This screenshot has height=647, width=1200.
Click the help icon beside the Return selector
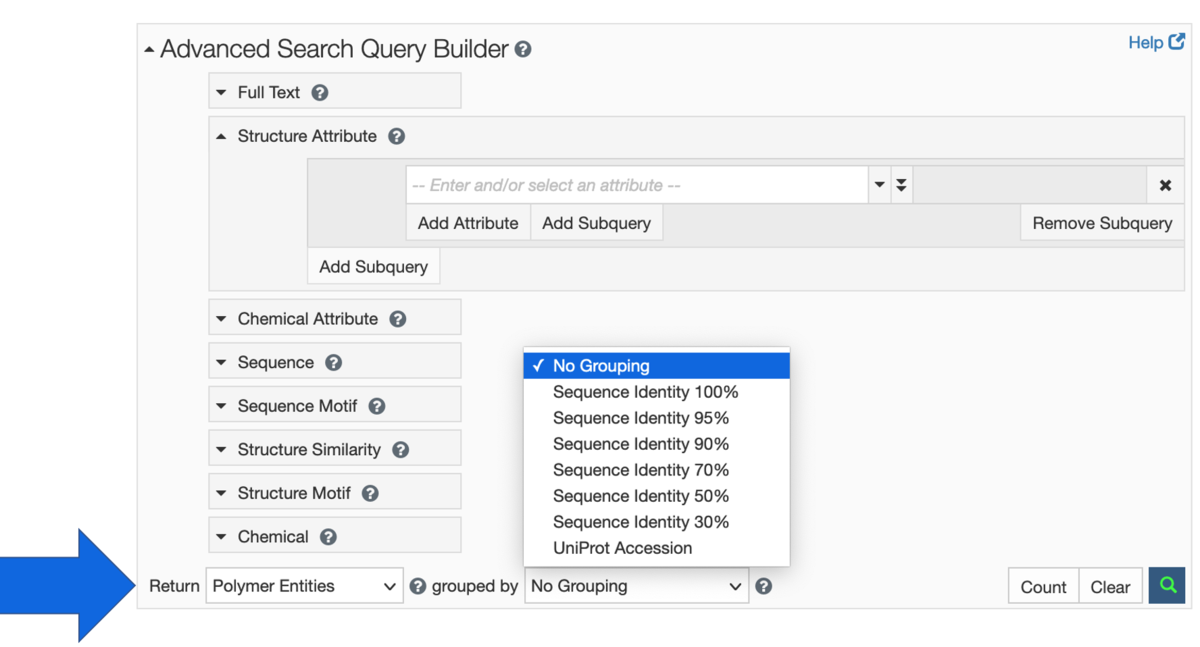[417, 585]
